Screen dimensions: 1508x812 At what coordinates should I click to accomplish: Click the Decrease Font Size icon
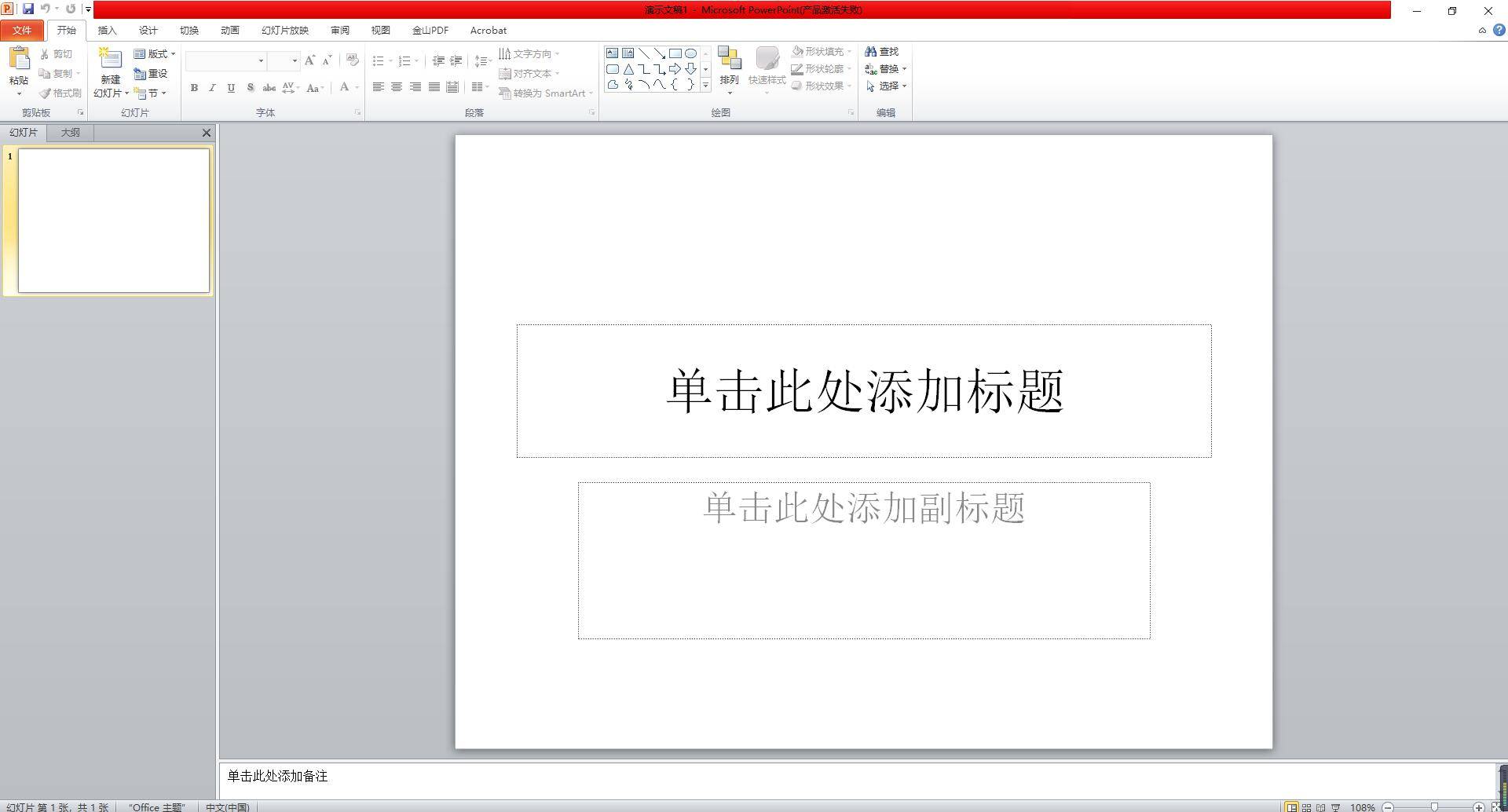coord(328,60)
